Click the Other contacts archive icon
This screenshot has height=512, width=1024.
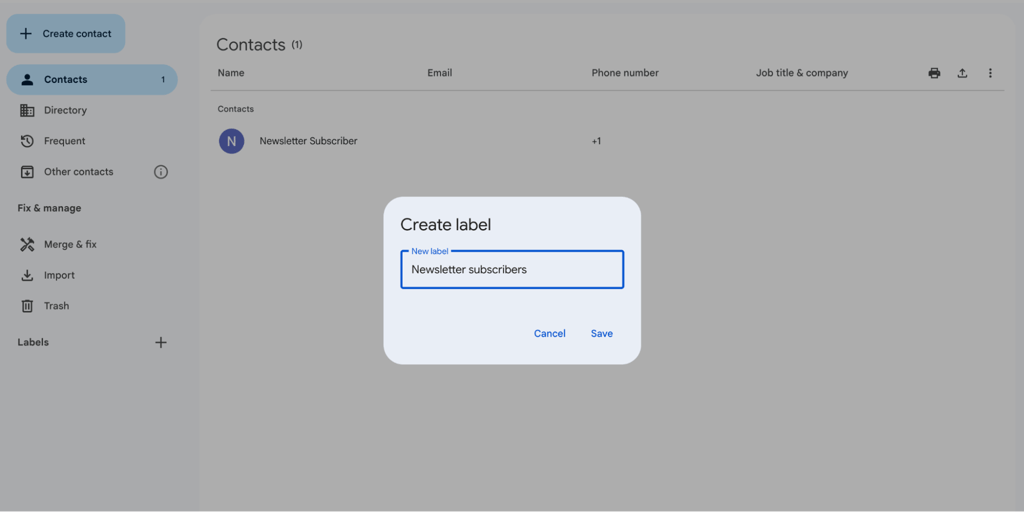tap(27, 172)
